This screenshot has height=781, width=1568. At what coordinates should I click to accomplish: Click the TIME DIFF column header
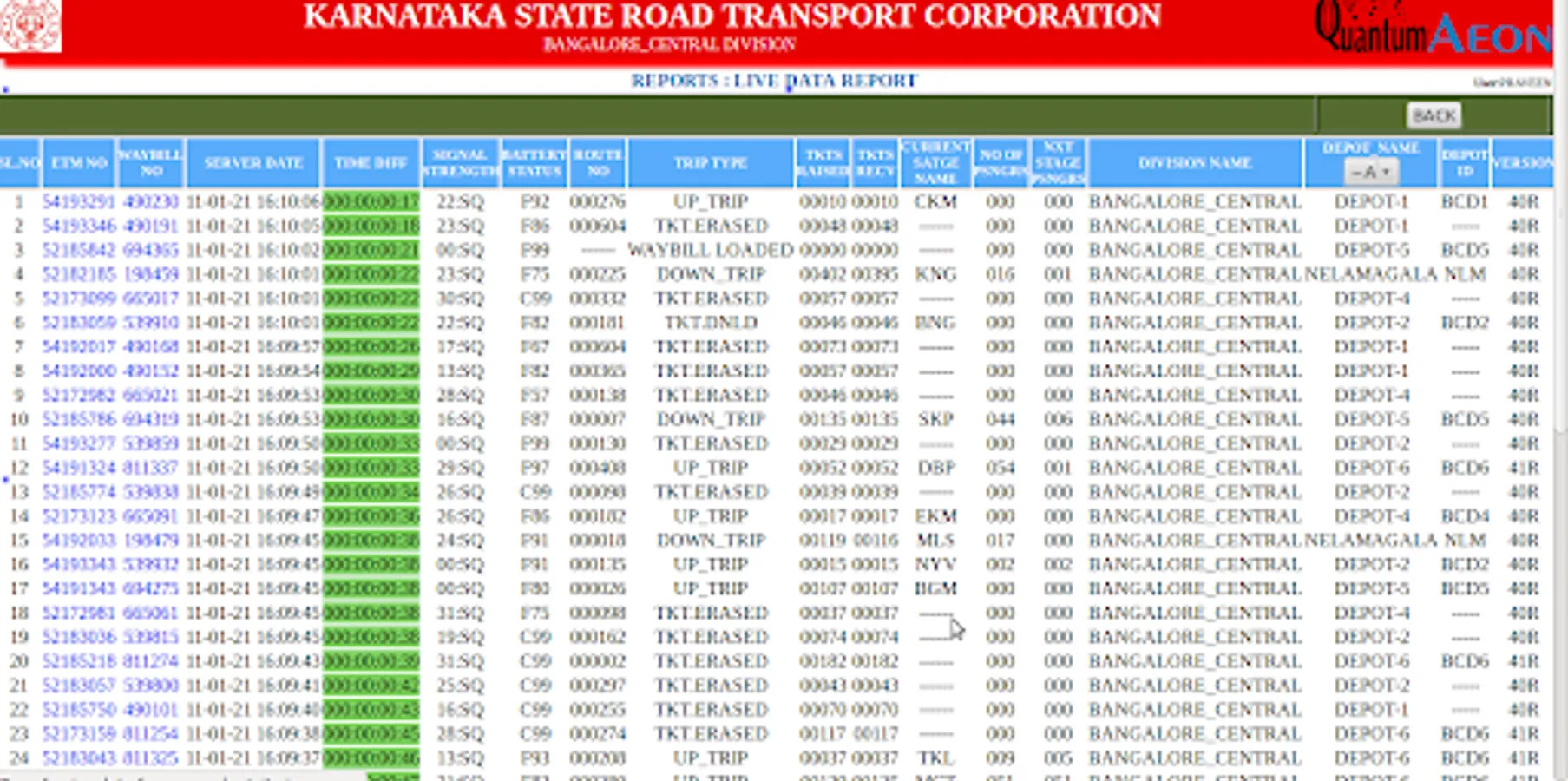click(x=371, y=163)
